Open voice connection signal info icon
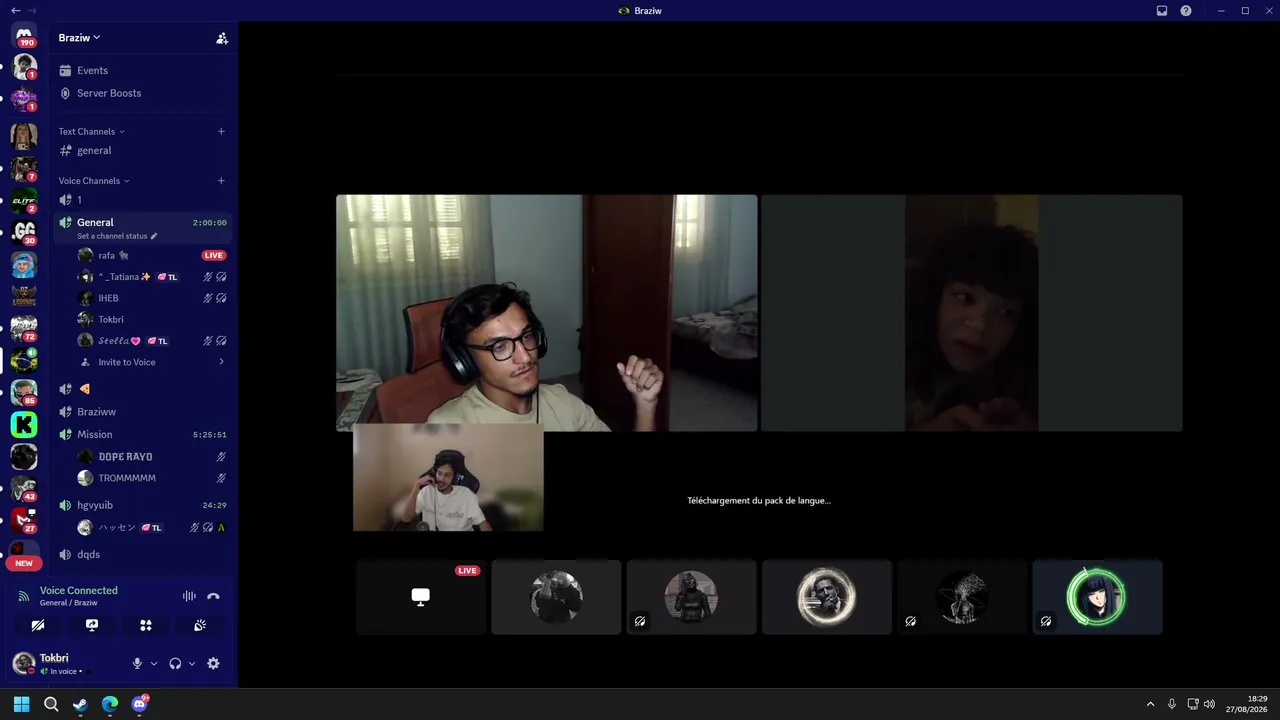Image resolution: width=1280 pixels, height=720 pixels. (x=24, y=596)
